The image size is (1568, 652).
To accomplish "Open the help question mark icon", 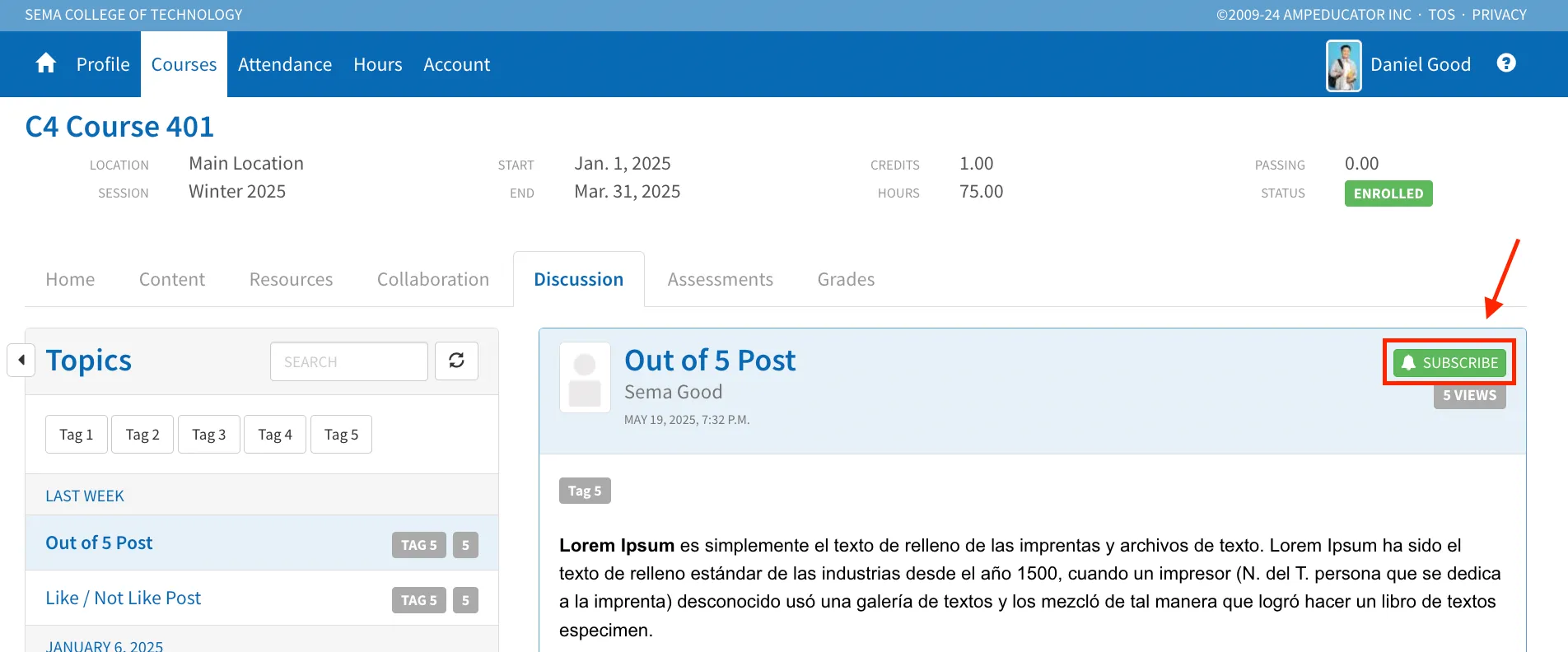I will 1506,63.
